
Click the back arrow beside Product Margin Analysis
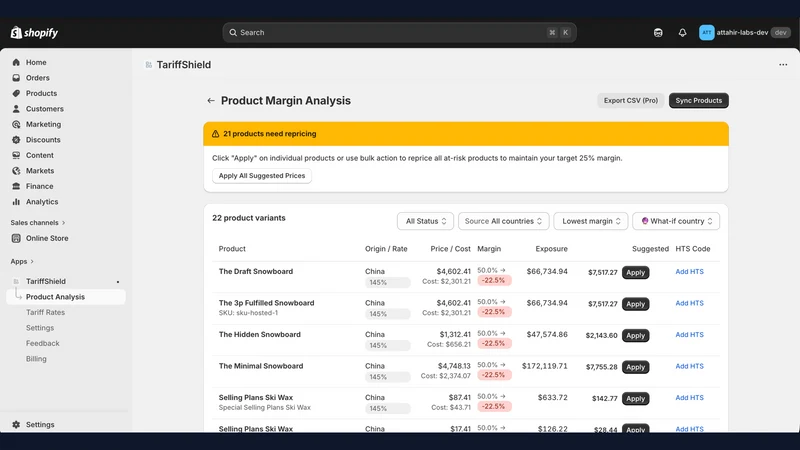click(211, 101)
